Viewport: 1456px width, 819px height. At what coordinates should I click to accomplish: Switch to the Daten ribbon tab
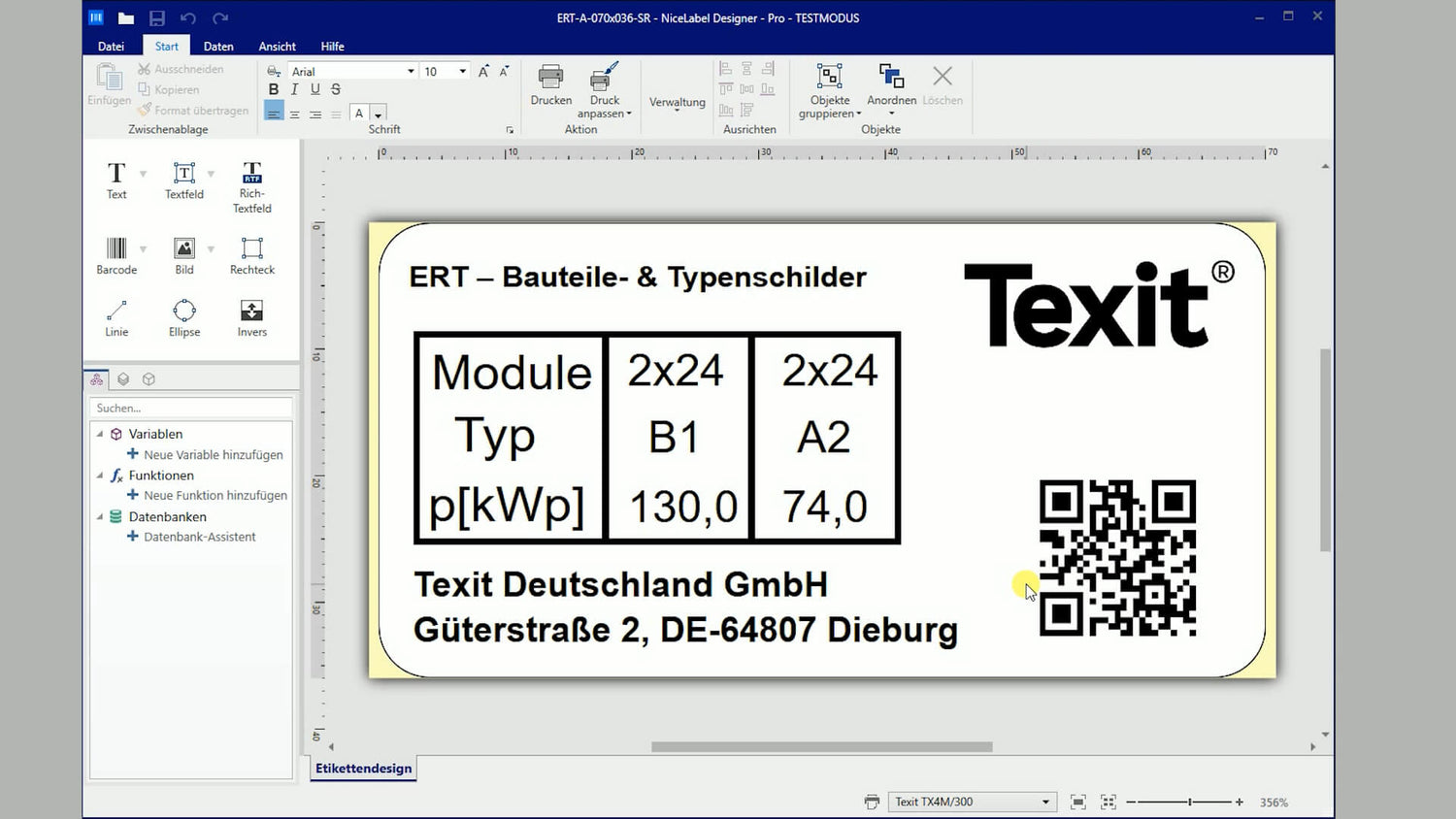(218, 46)
